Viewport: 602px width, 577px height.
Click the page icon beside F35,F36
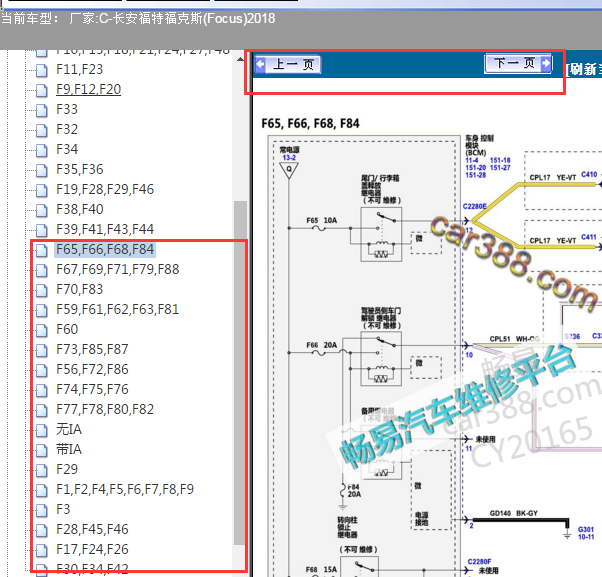pos(41,170)
